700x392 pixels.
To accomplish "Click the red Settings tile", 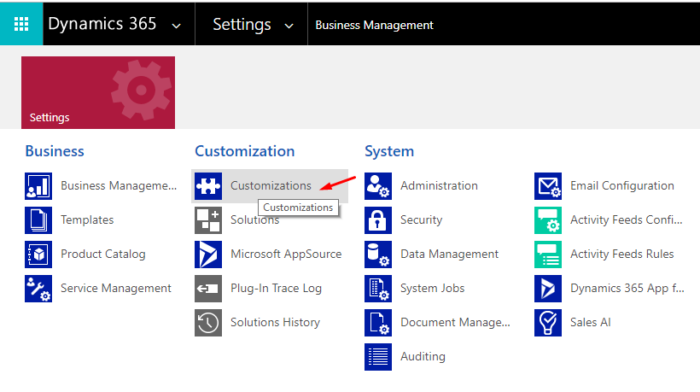I will coord(98,92).
